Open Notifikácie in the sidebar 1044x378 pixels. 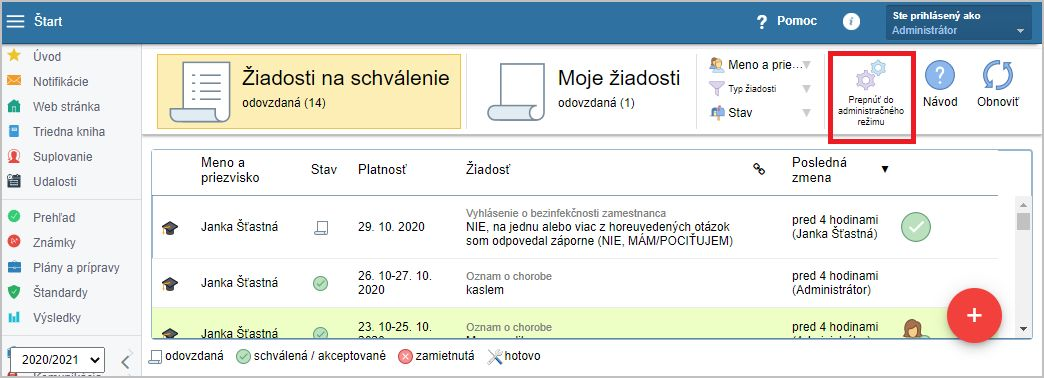(61, 82)
